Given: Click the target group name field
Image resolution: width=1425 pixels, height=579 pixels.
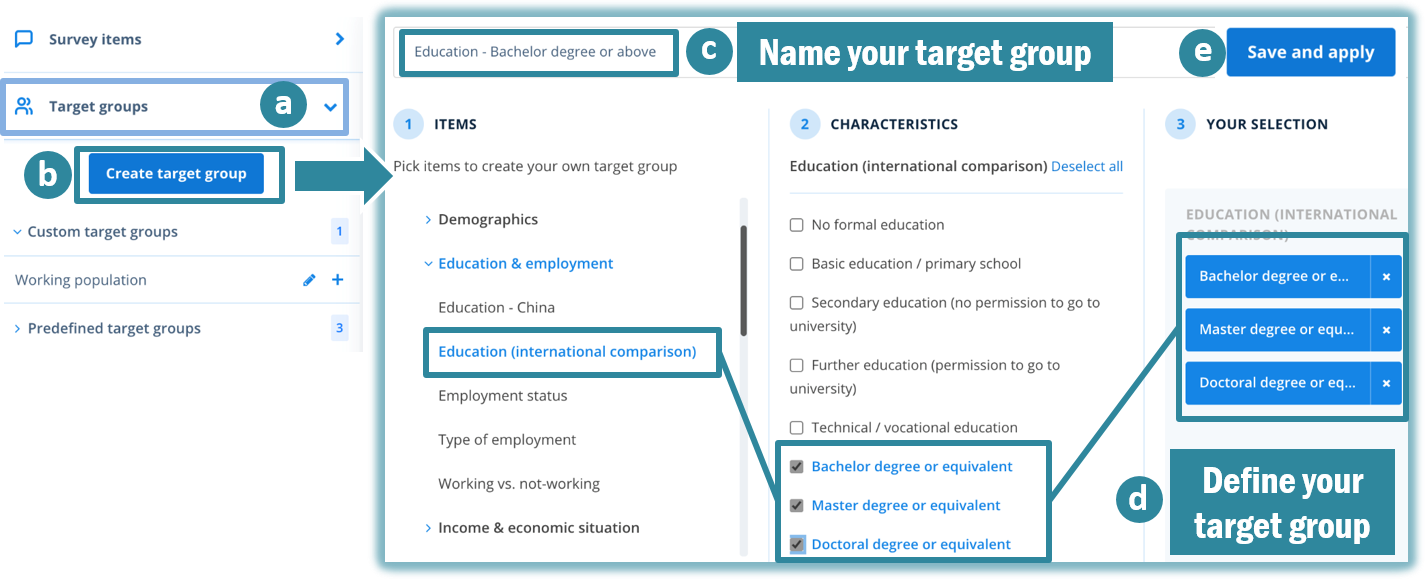Looking at the screenshot, I should point(538,52).
